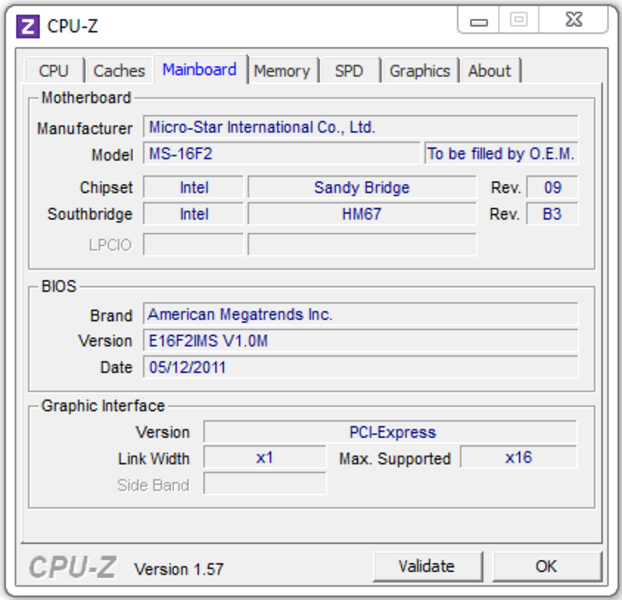Click the Link Width label
The height and width of the screenshot is (600, 622).
coord(154,459)
